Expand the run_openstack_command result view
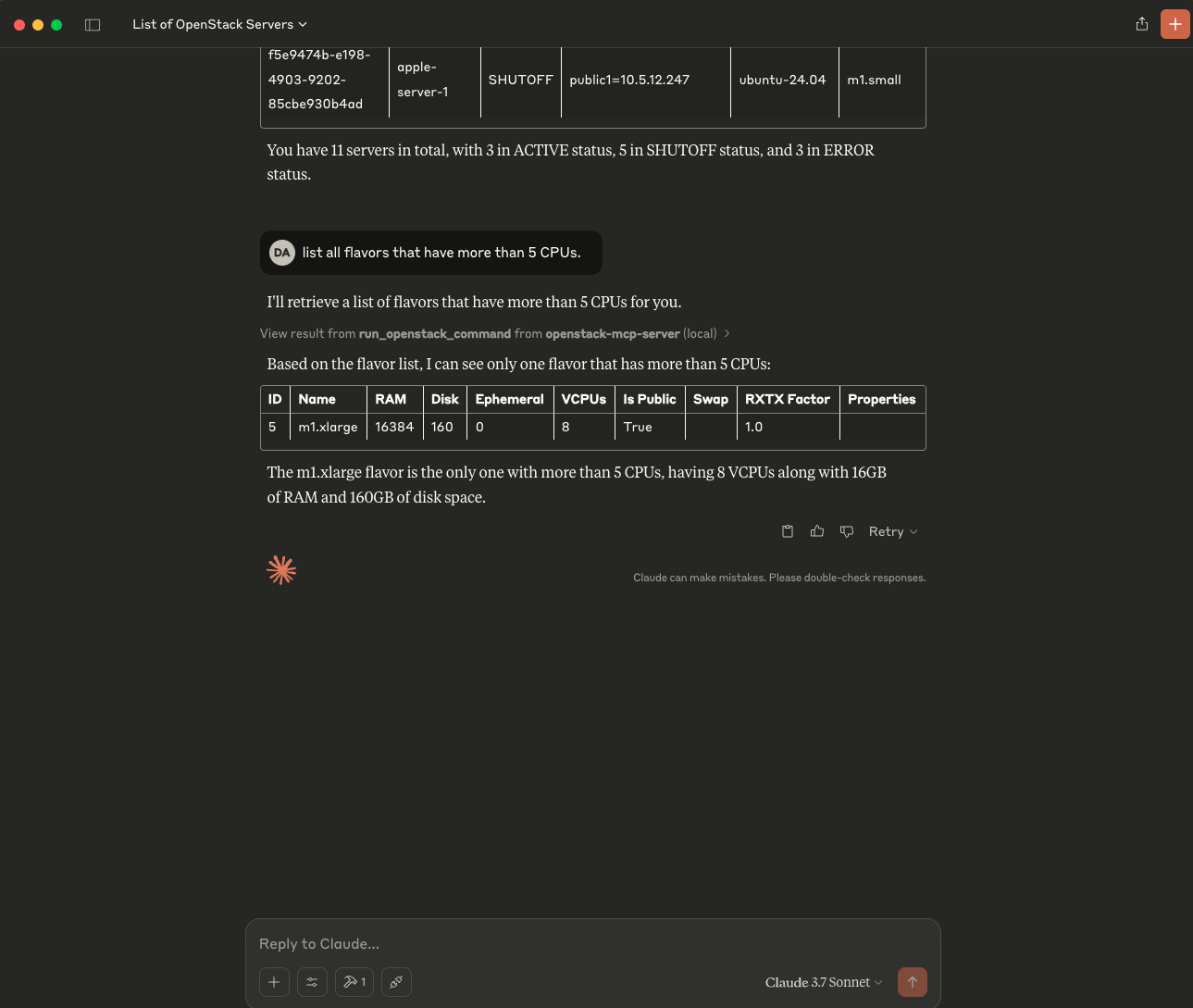 [495, 333]
